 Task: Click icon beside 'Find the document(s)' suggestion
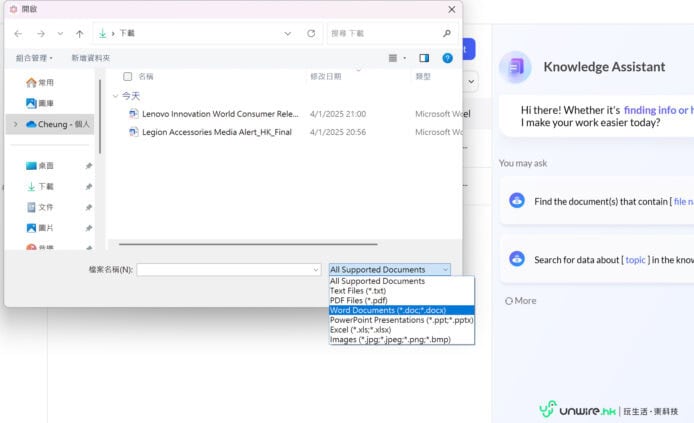(x=517, y=200)
